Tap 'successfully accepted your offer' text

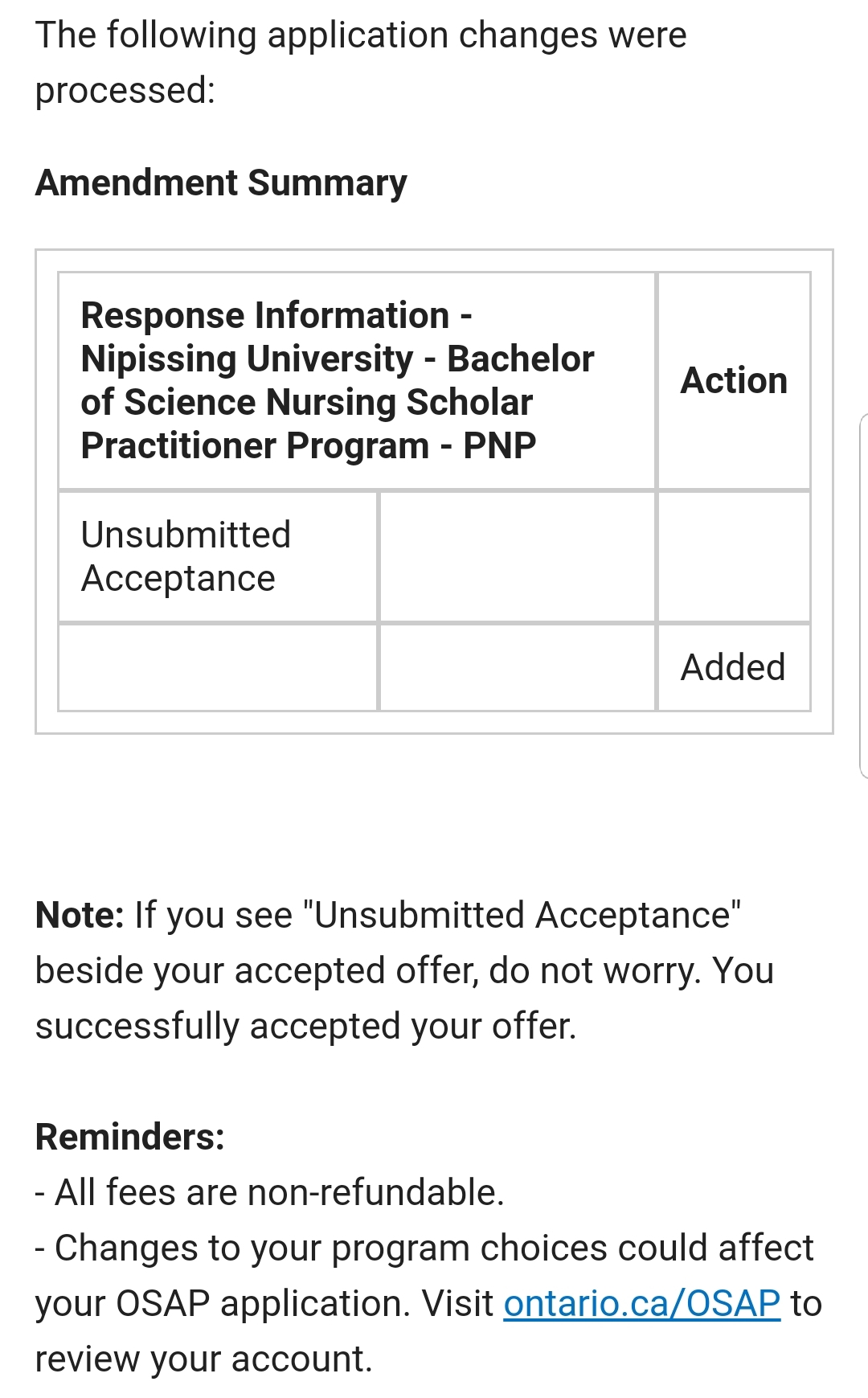tap(305, 1026)
